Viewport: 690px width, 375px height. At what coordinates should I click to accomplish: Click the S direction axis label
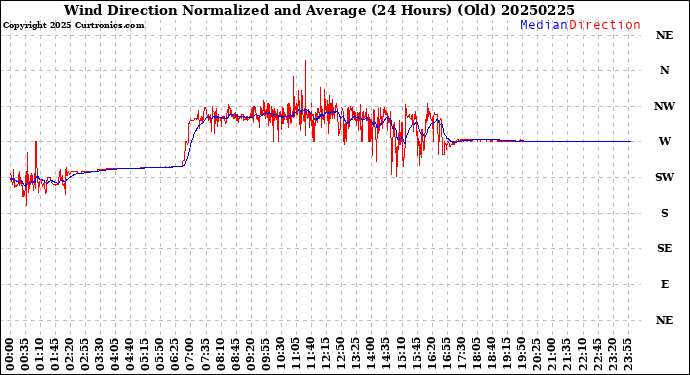pos(664,213)
